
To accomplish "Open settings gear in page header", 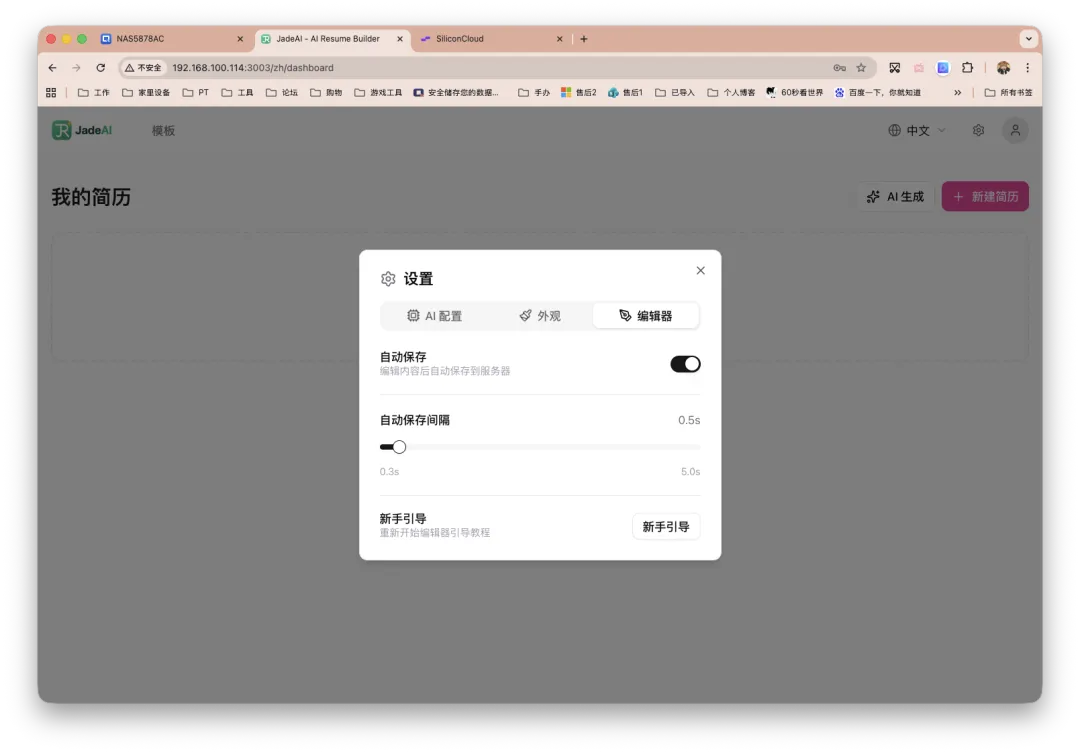I will (978, 130).
